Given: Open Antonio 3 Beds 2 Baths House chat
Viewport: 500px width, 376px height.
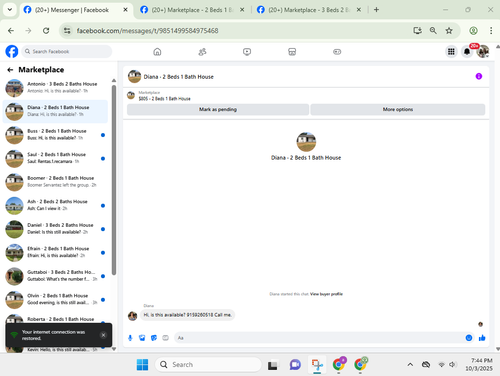Looking at the screenshot, I should tap(55, 88).
